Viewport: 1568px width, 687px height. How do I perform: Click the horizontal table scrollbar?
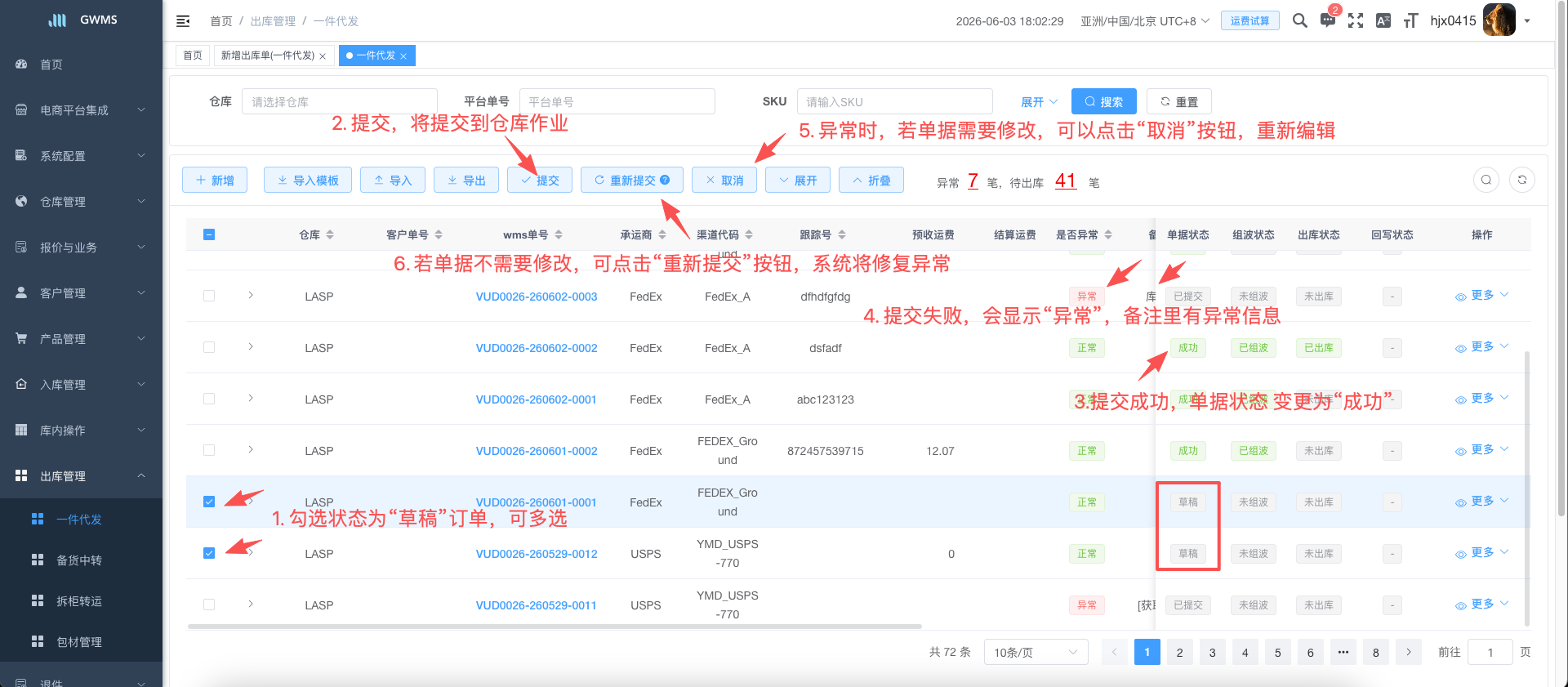coord(555,627)
